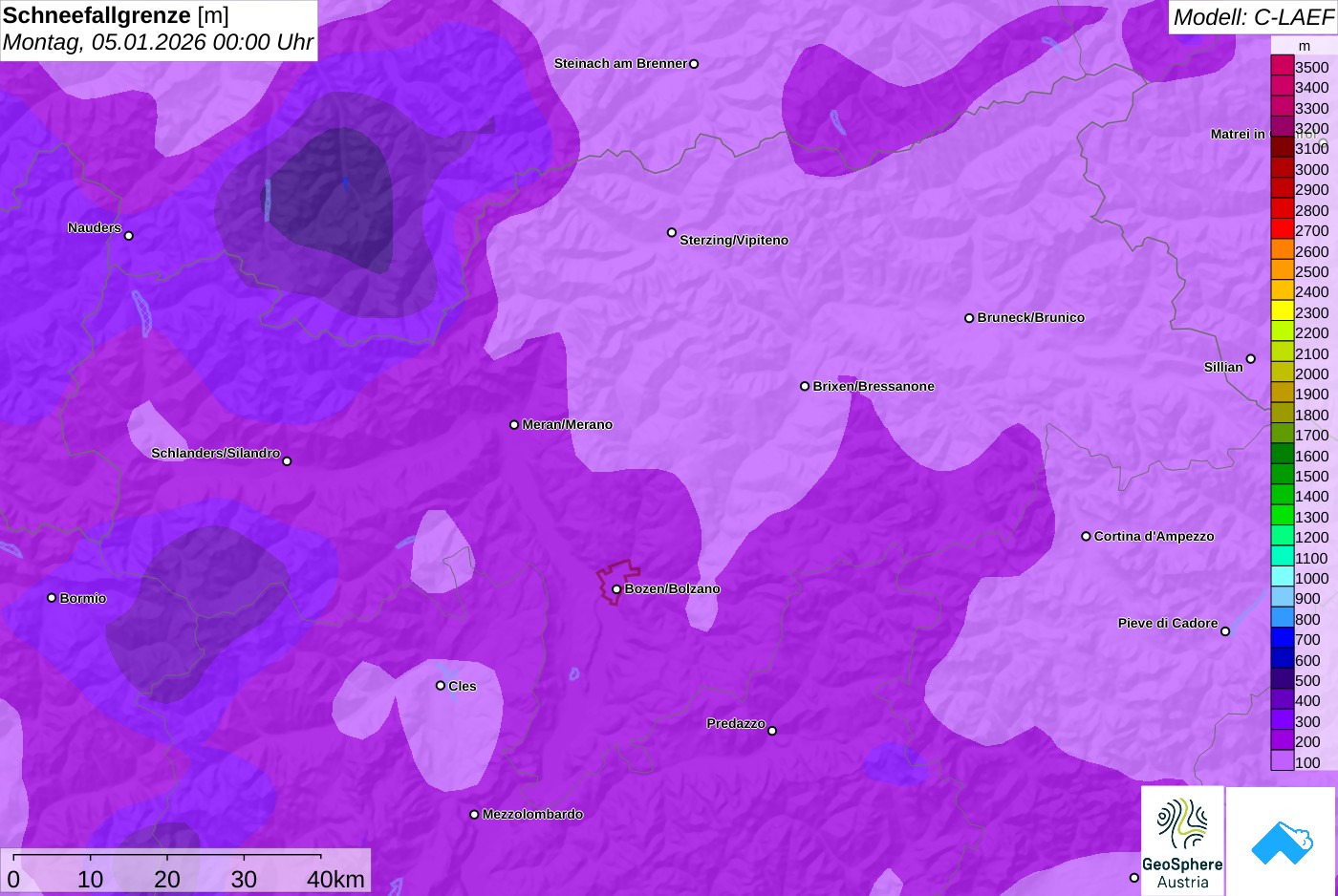The width and height of the screenshot is (1338, 896).
Task: Click the legend unit label m
Action: 1305,46
